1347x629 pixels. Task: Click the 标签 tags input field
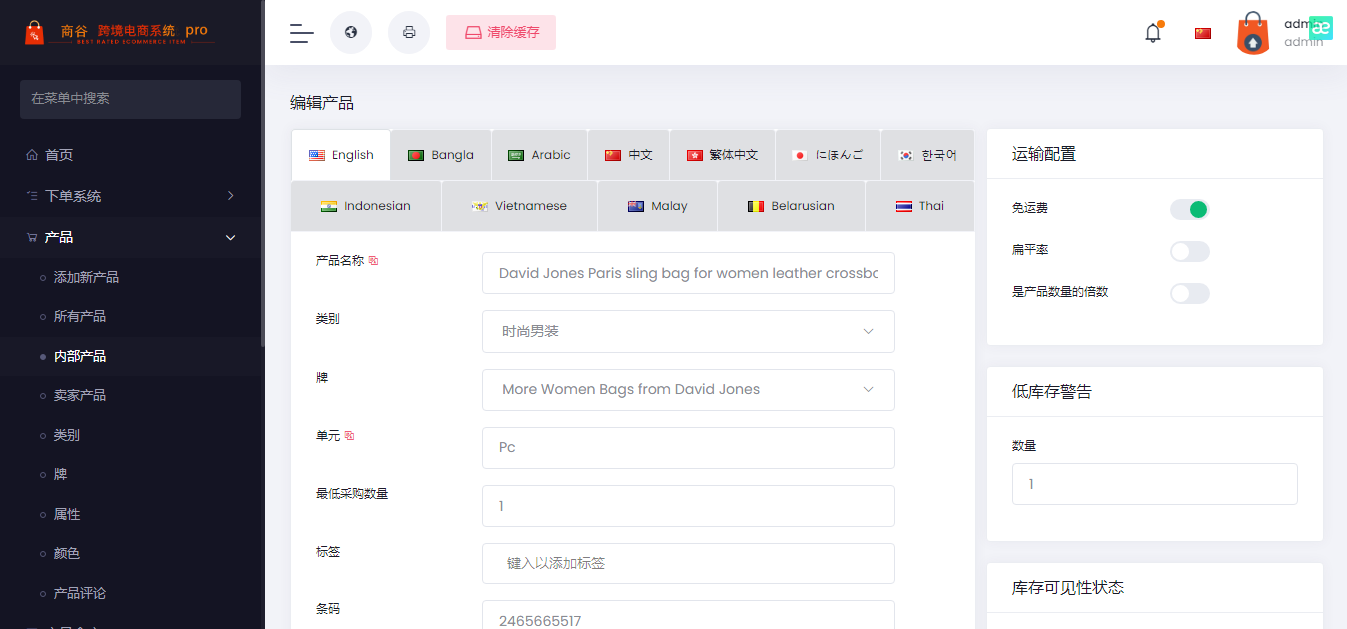(688, 564)
